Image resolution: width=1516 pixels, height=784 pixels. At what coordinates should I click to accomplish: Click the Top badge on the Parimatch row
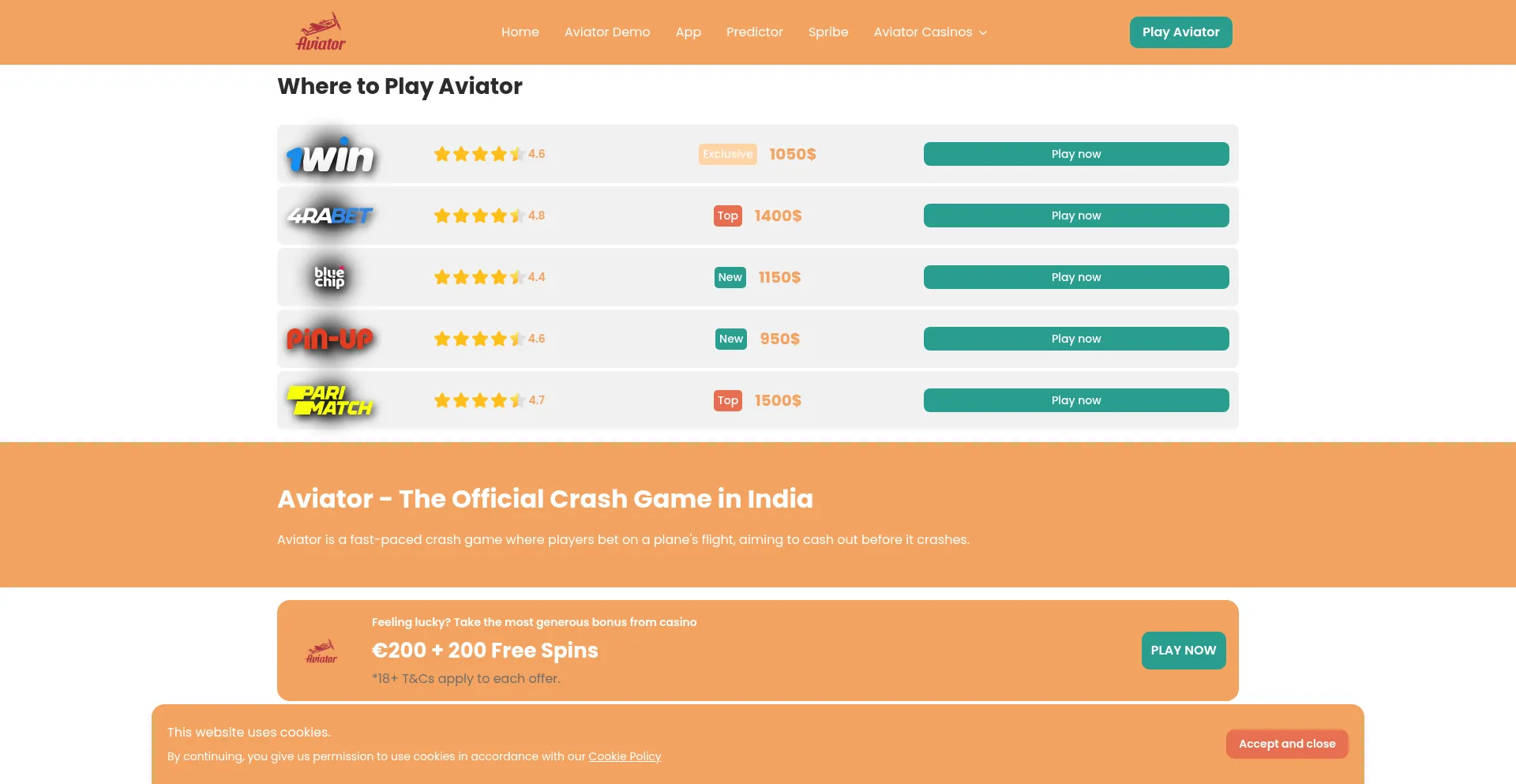pos(728,400)
